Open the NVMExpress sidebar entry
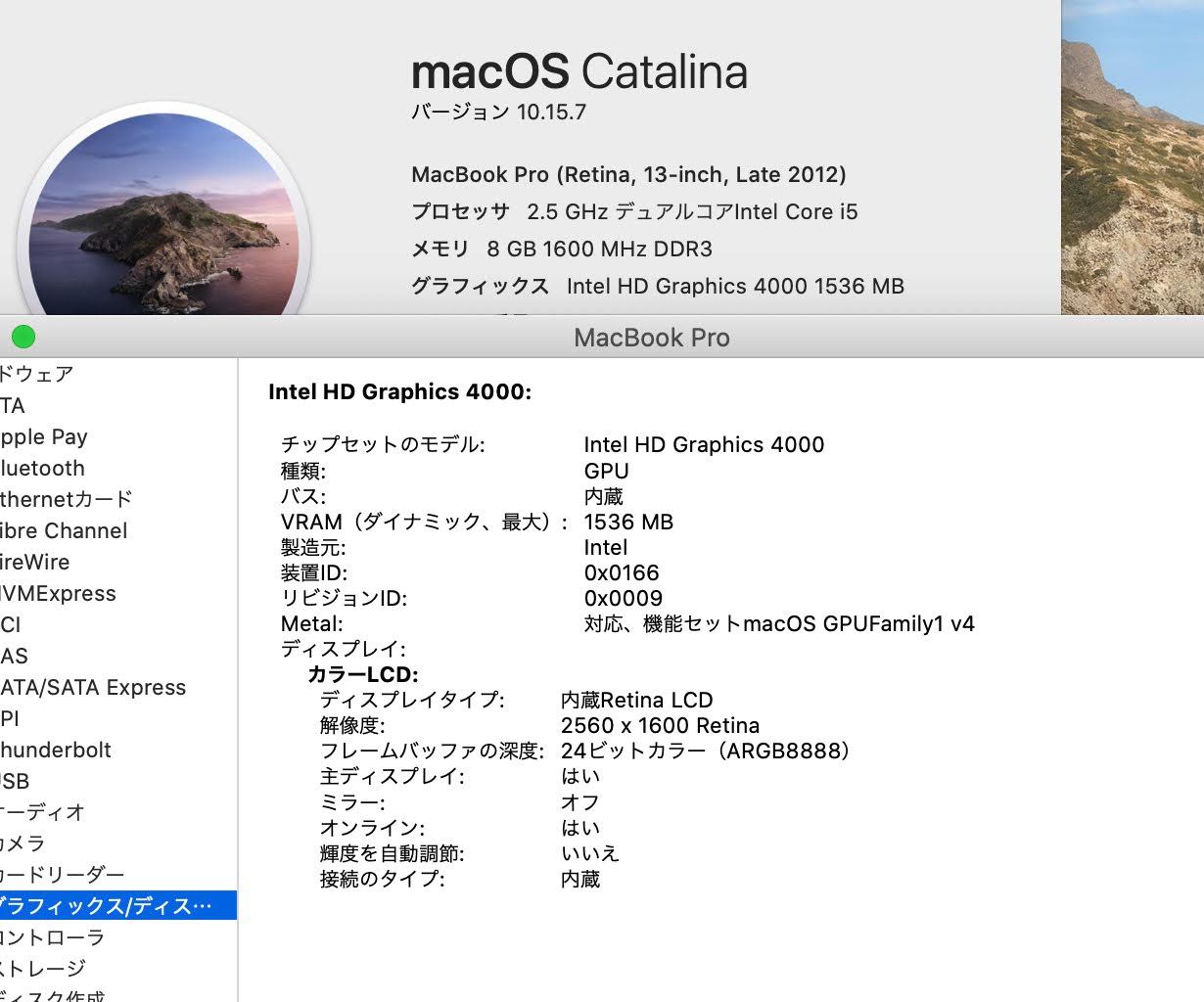This screenshot has height=1002, width=1204. (58, 593)
